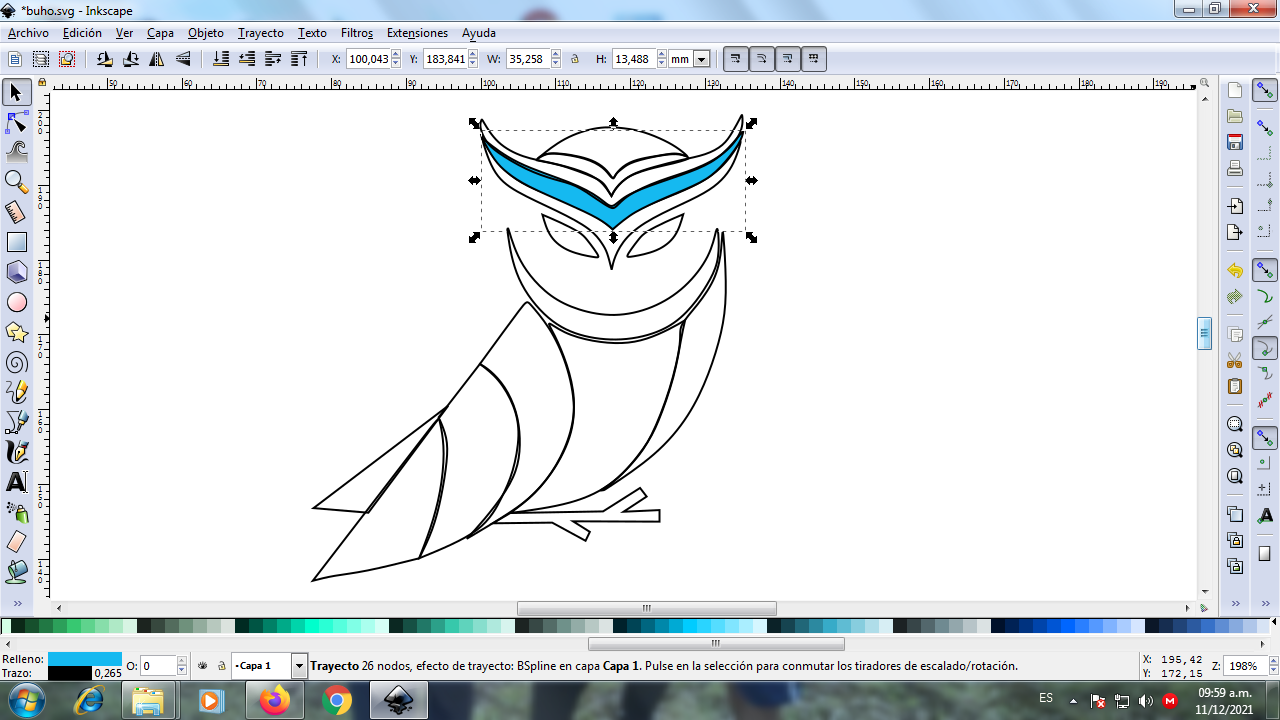Rotate selection 90° counter-clockwise
This screenshot has width=1280, height=720.
coord(105,59)
